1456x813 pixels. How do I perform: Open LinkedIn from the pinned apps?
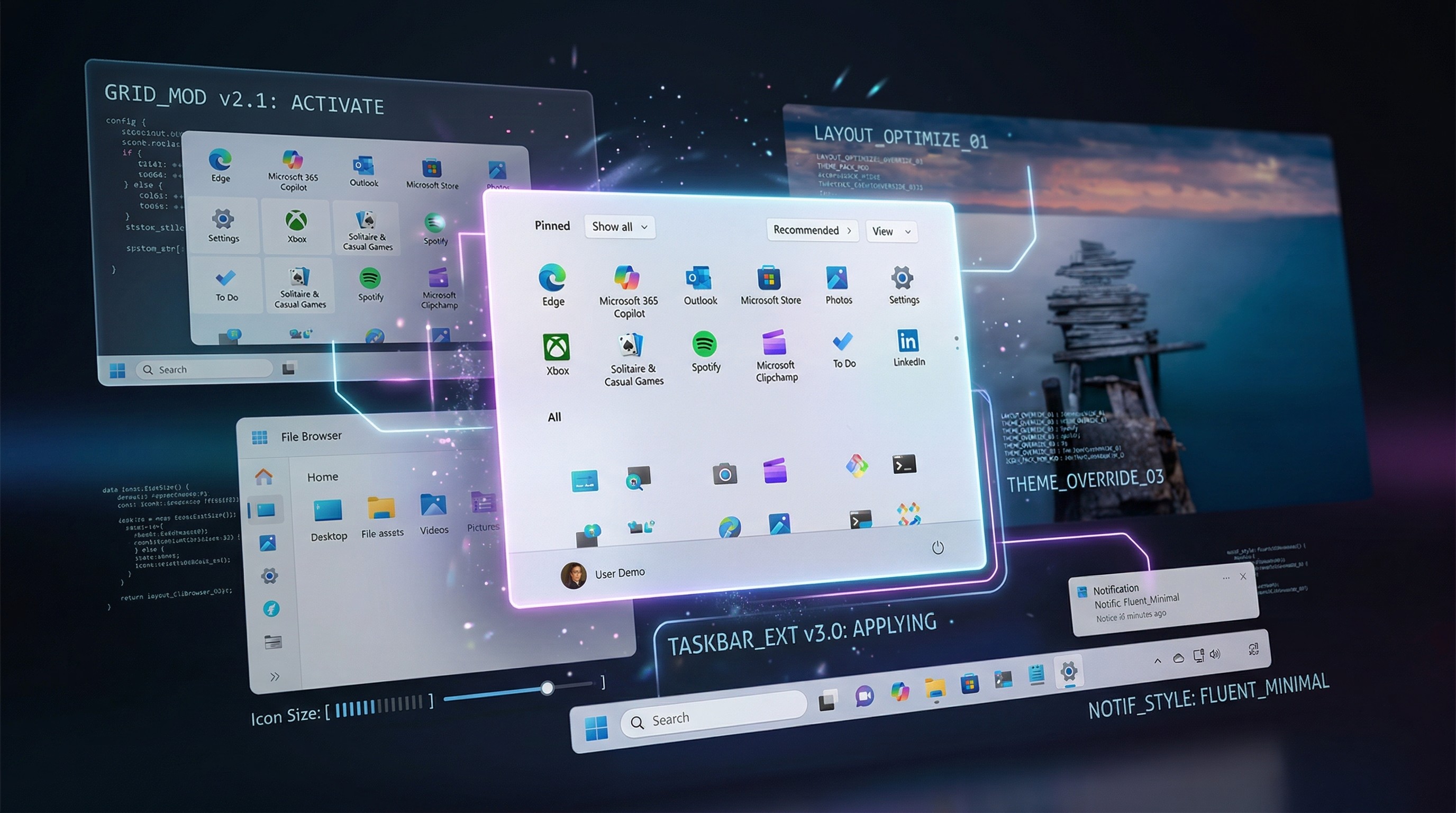tap(909, 344)
